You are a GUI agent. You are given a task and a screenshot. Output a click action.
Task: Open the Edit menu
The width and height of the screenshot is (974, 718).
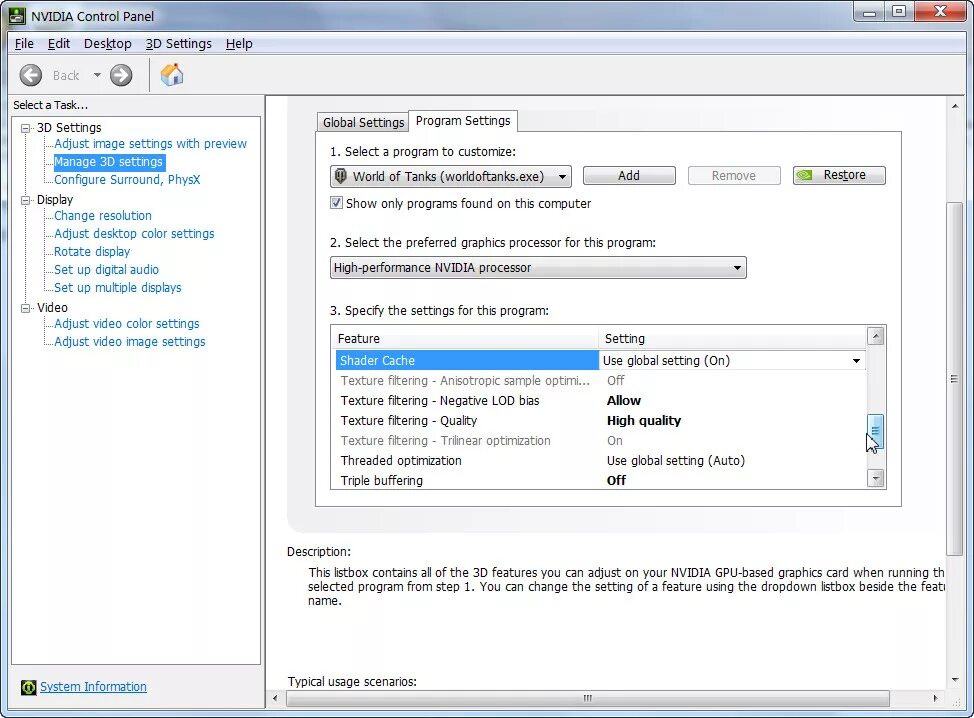click(58, 43)
